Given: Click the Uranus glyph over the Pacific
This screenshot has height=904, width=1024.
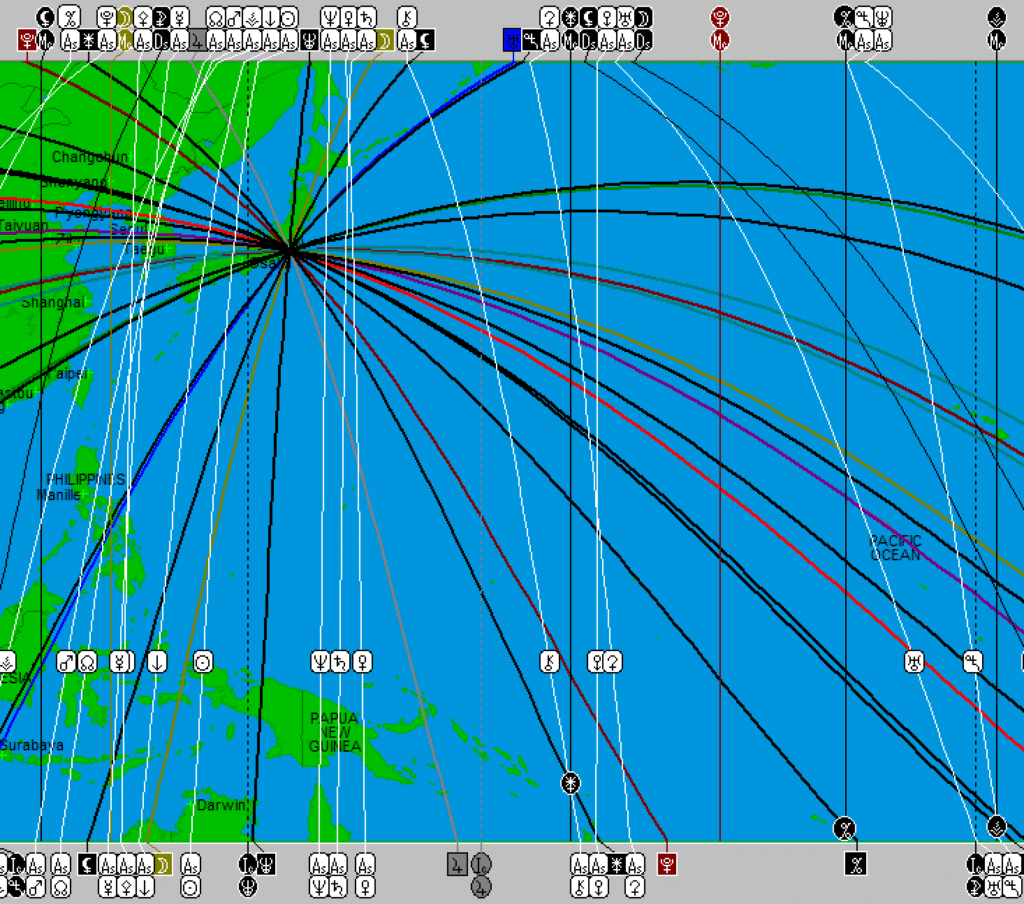Looking at the screenshot, I should pos(914,662).
